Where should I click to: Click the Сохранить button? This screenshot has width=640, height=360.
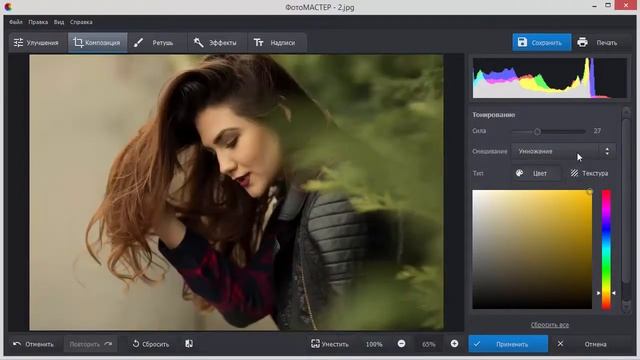pyautogui.click(x=542, y=42)
